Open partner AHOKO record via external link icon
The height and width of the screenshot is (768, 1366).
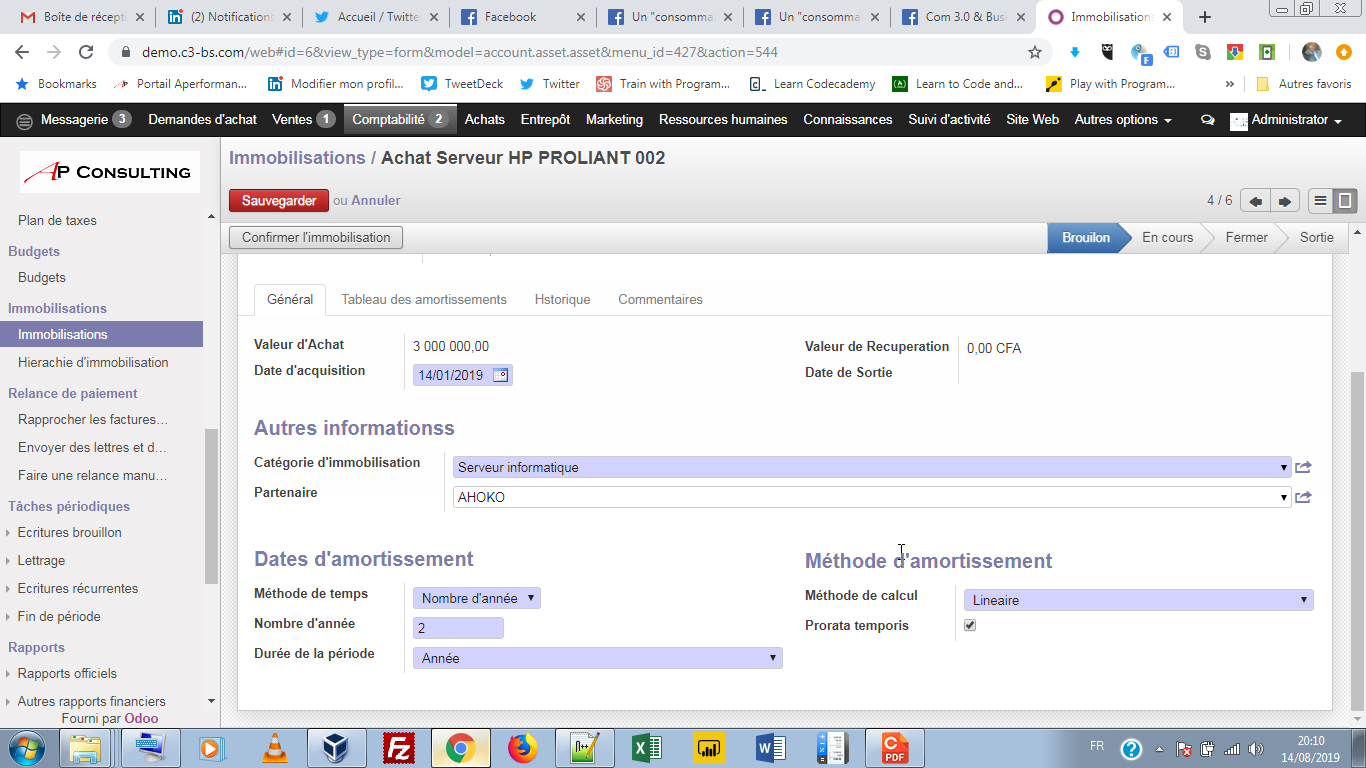click(x=1303, y=497)
